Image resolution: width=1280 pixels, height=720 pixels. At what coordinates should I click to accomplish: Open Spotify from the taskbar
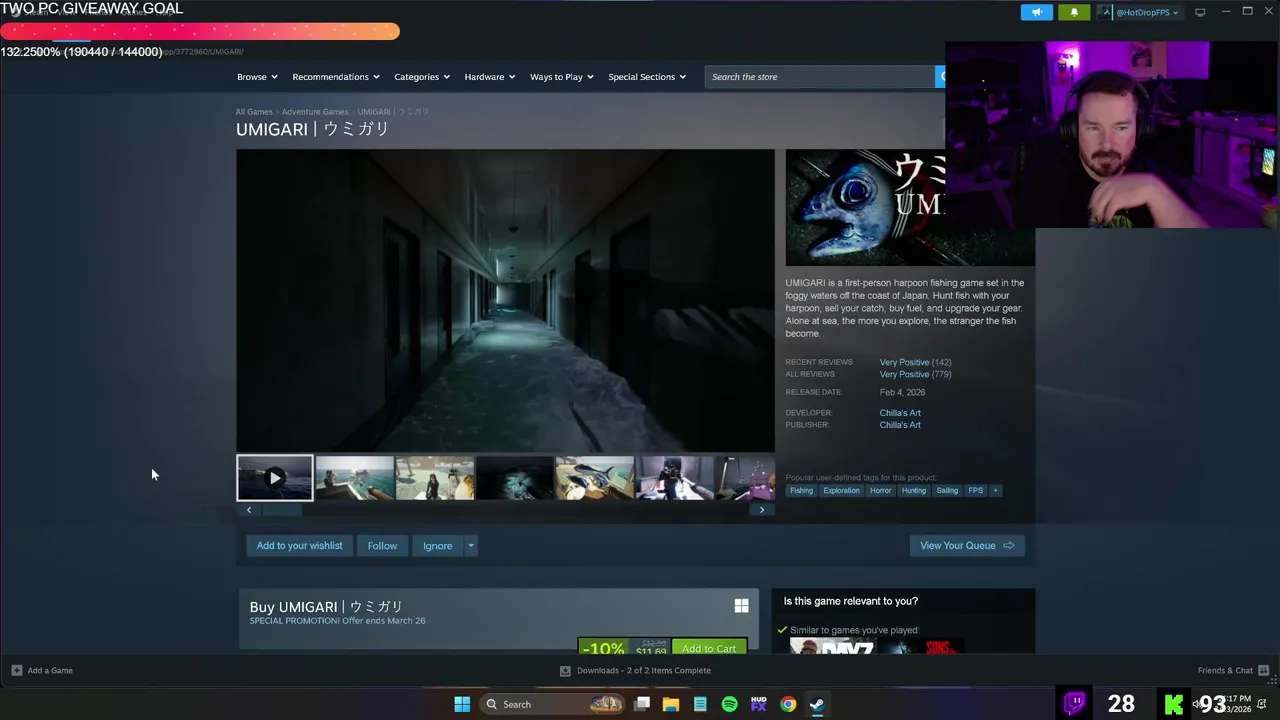(x=729, y=704)
